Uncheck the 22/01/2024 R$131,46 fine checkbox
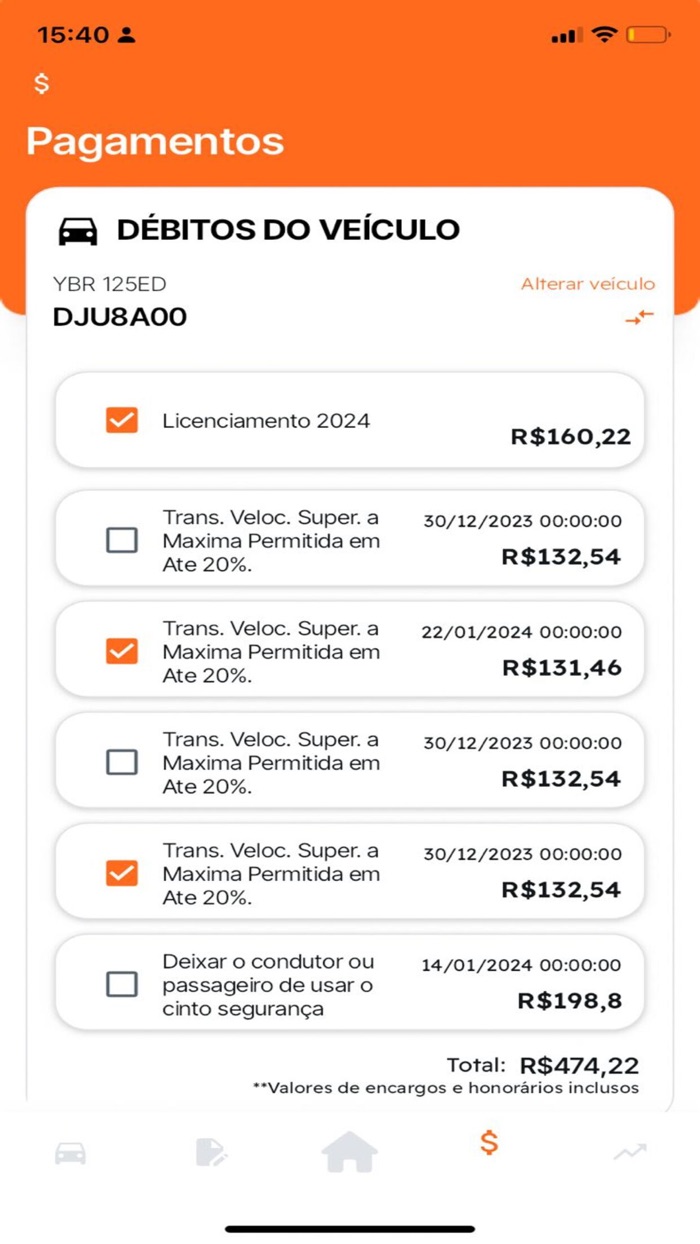700x1244 pixels. coord(121,650)
